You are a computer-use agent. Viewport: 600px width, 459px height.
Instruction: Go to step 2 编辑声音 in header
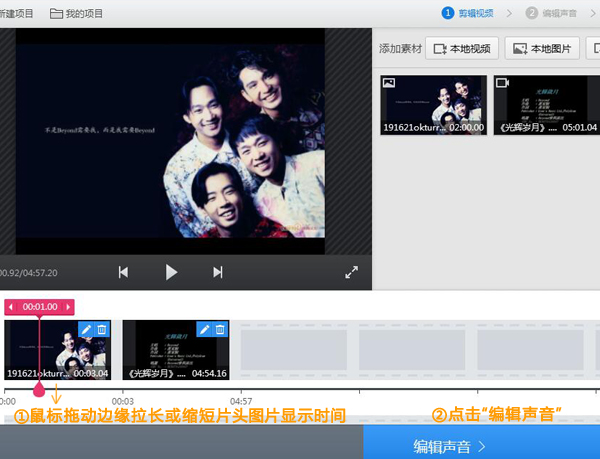pyautogui.click(x=551, y=13)
